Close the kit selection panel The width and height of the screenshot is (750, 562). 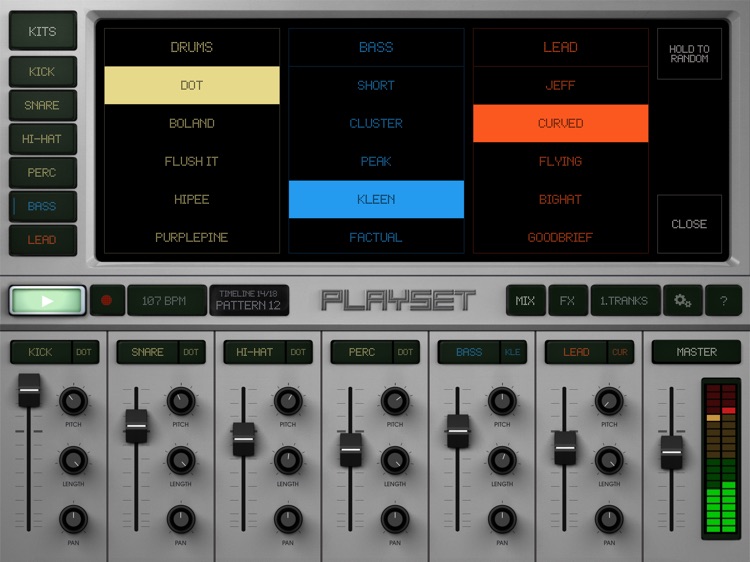point(689,224)
